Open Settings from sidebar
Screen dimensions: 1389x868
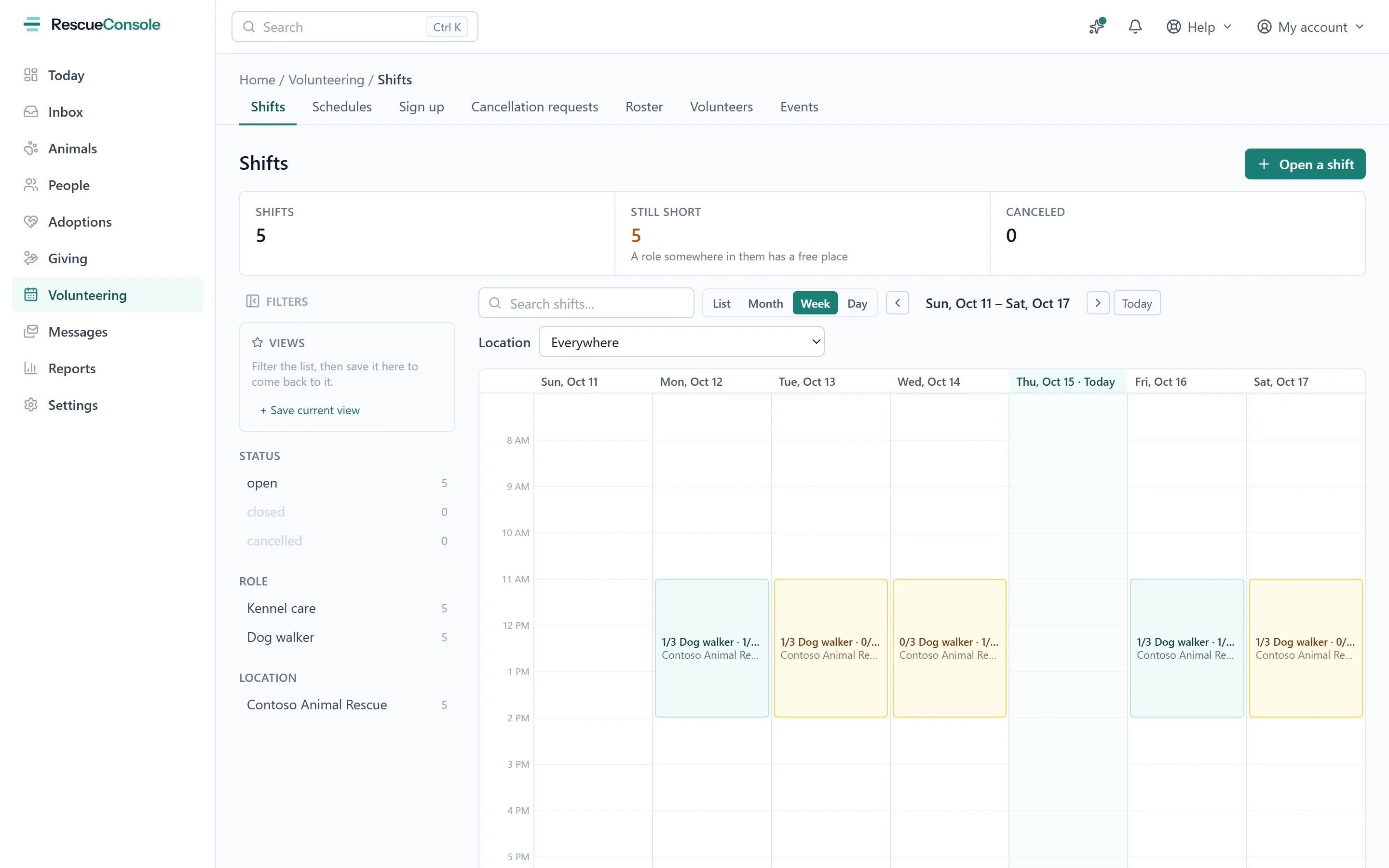tap(108, 405)
